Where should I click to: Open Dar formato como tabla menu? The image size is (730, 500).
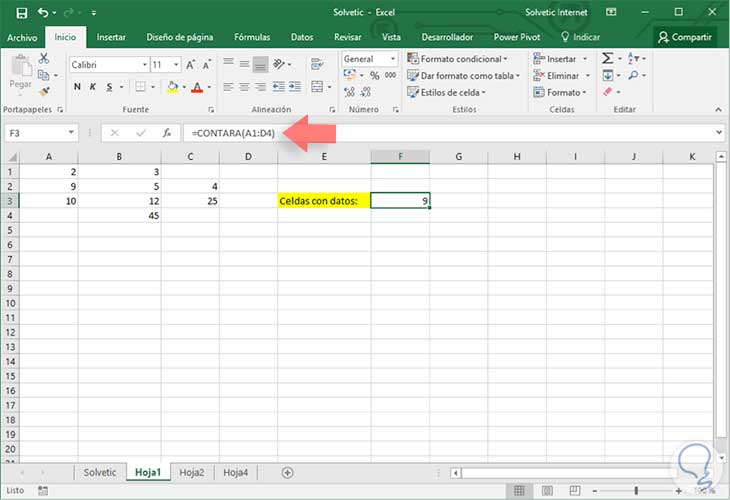pyautogui.click(x=463, y=75)
